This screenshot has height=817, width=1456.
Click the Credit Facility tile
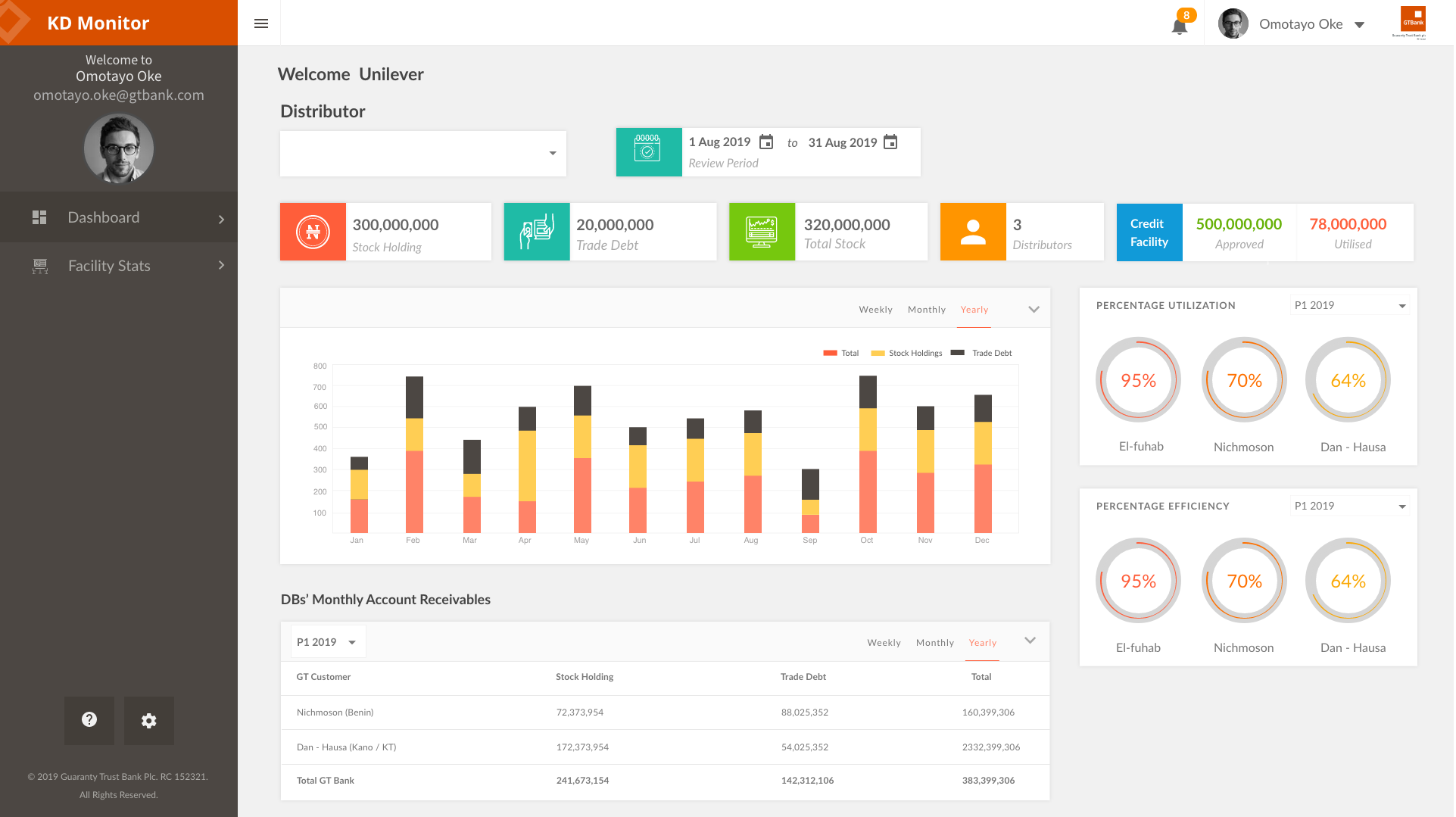click(1149, 232)
